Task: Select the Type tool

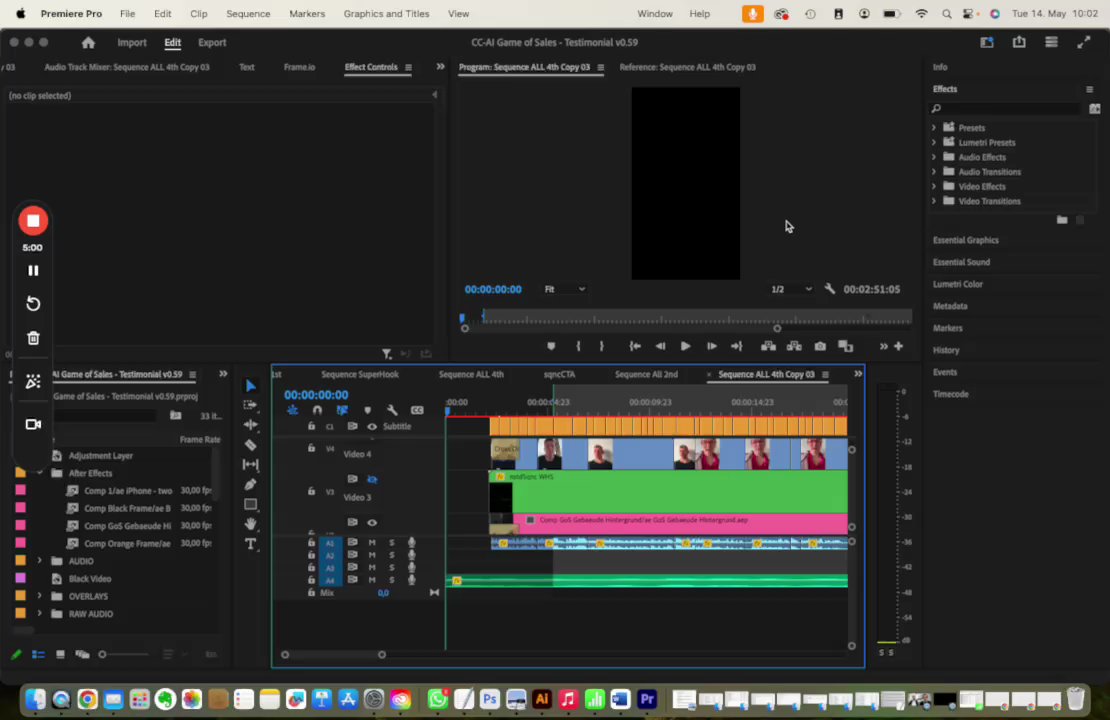Action: 250,544
